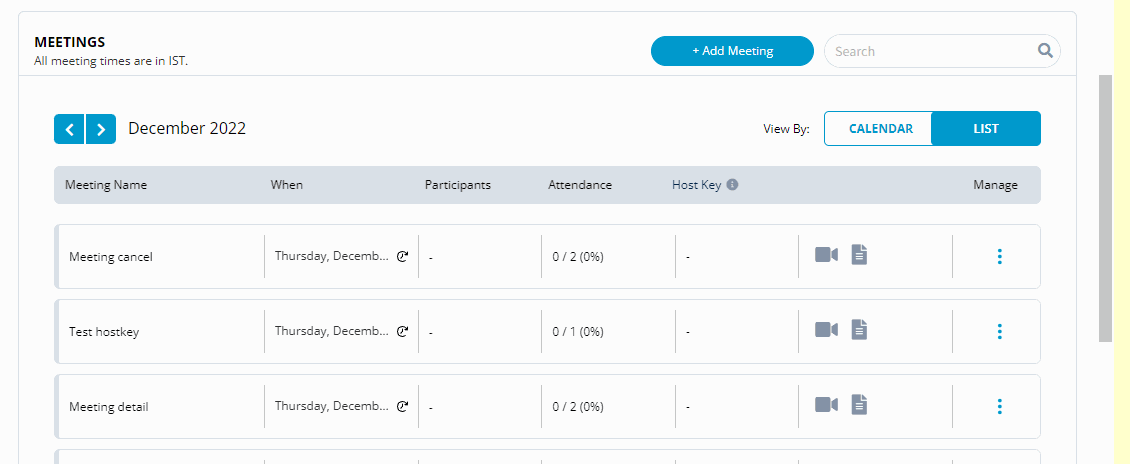Click video camera icon for Meeting cancel

pyautogui.click(x=826, y=255)
